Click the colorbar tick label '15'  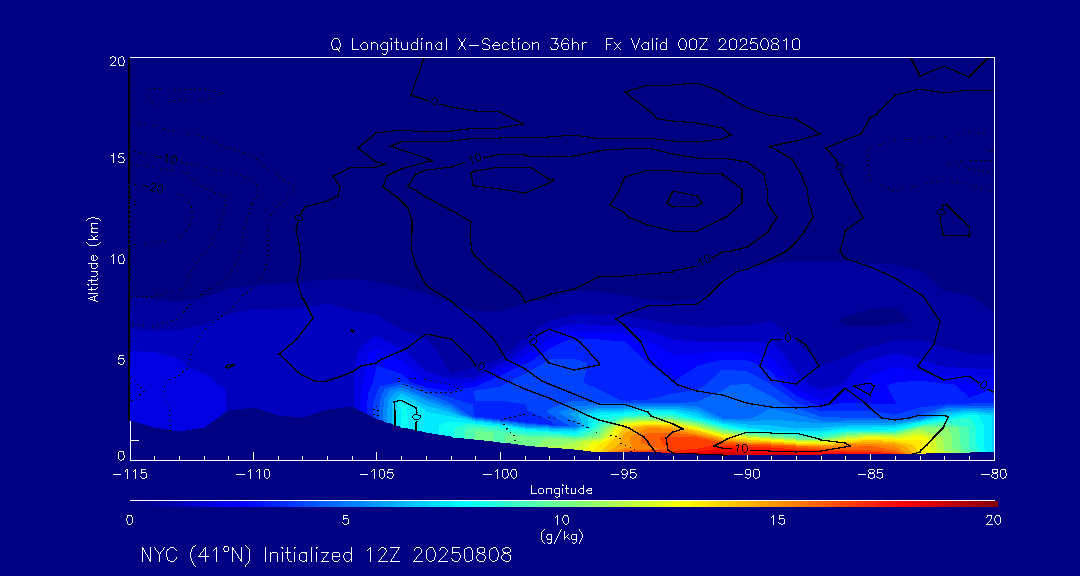(x=777, y=520)
